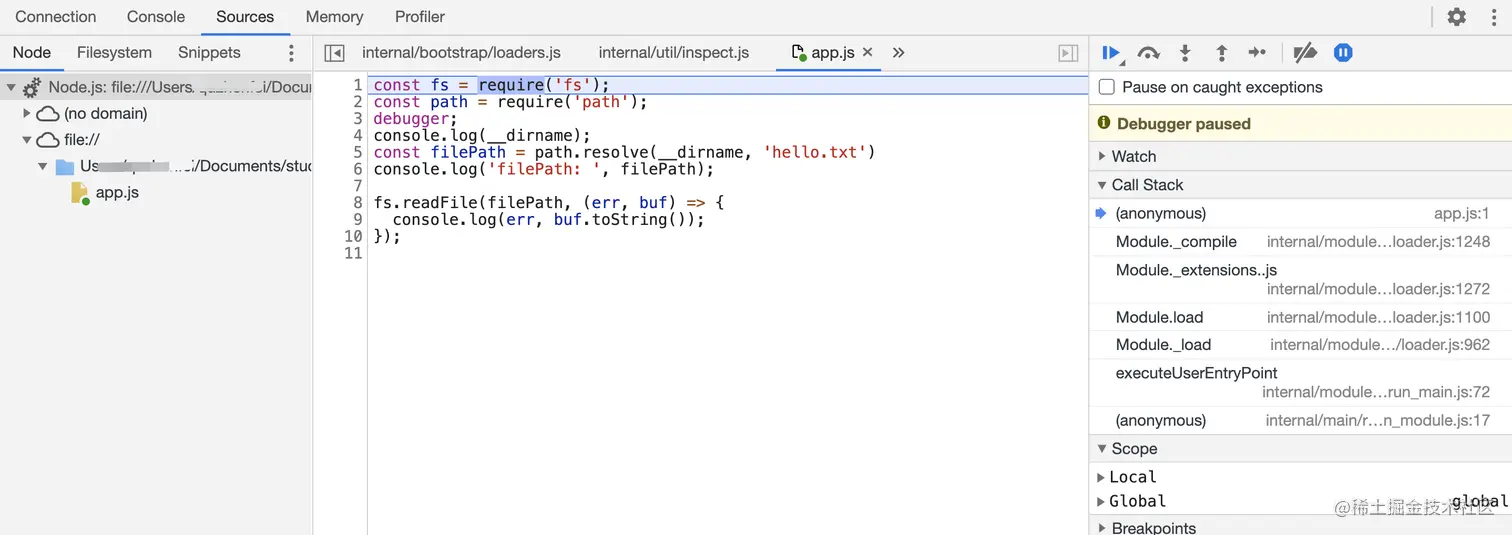Open internal/bootstrap/loaders.js file tab

(461, 53)
